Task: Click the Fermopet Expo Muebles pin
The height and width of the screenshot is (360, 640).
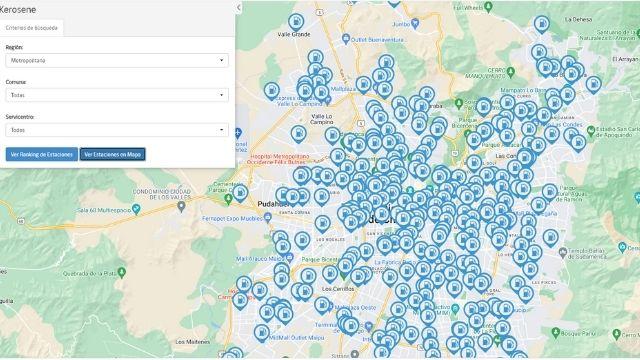Action: (268, 218)
